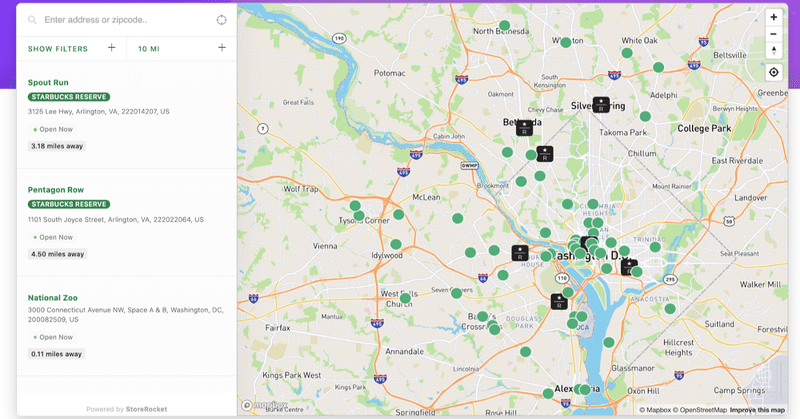
Task: Select the green marker east of McLean
Action: (x=458, y=218)
